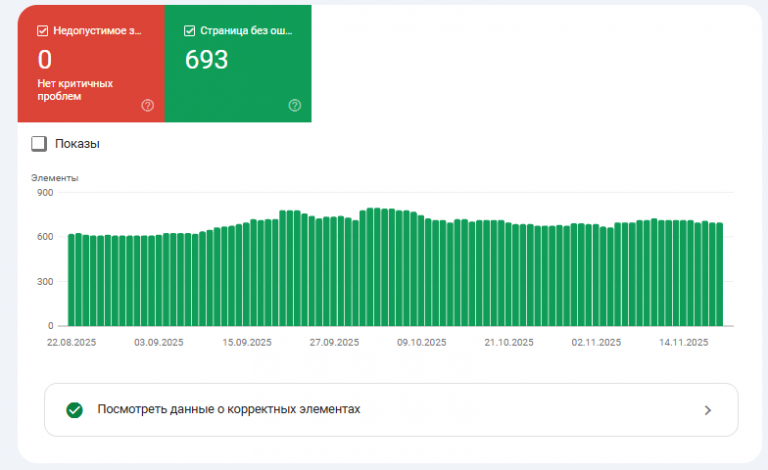The width and height of the screenshot is (768, 470).
Task: Click help icon in red invalid items card
Action: click(147, 105)
